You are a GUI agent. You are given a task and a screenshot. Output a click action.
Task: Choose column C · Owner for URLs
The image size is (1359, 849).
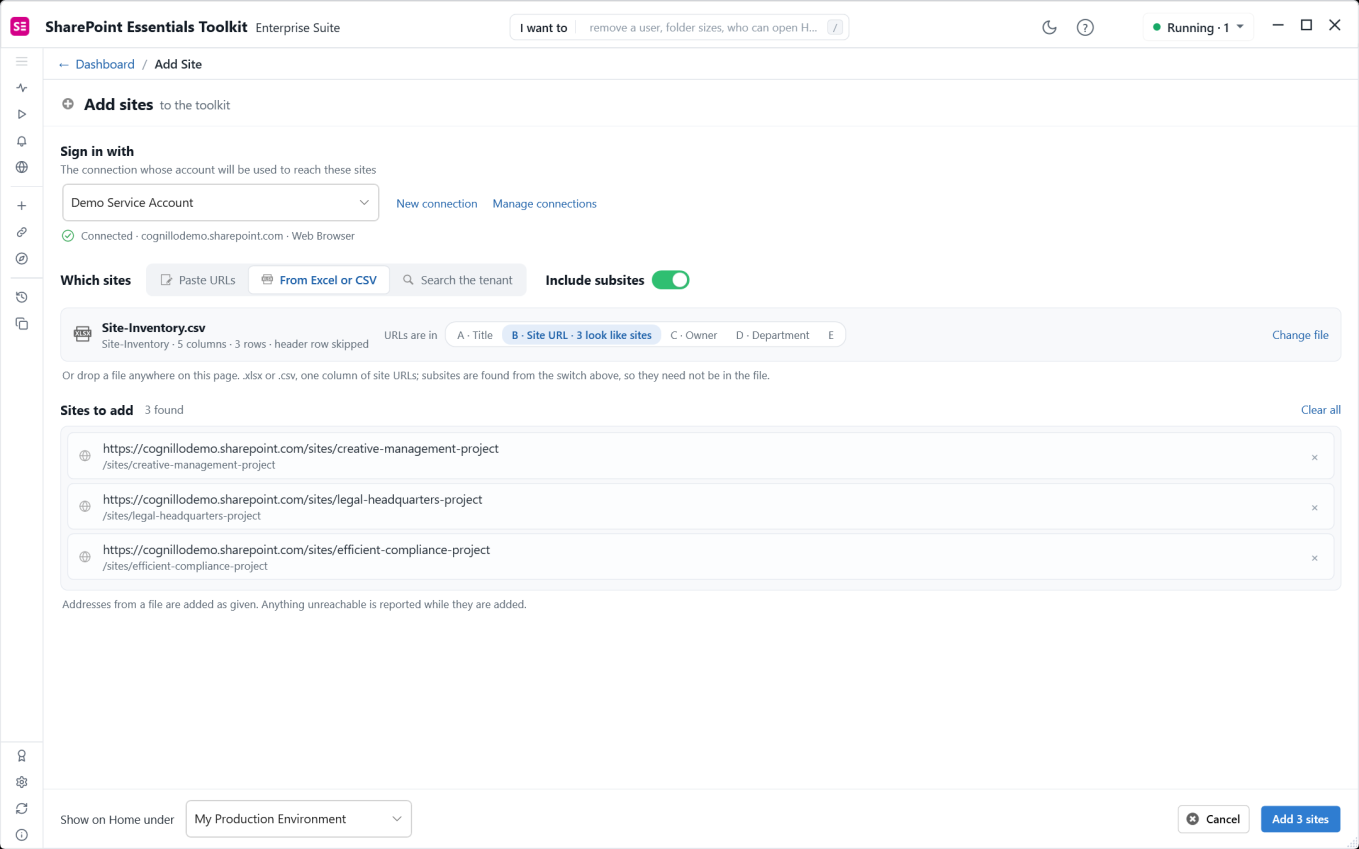coord(694,335)
